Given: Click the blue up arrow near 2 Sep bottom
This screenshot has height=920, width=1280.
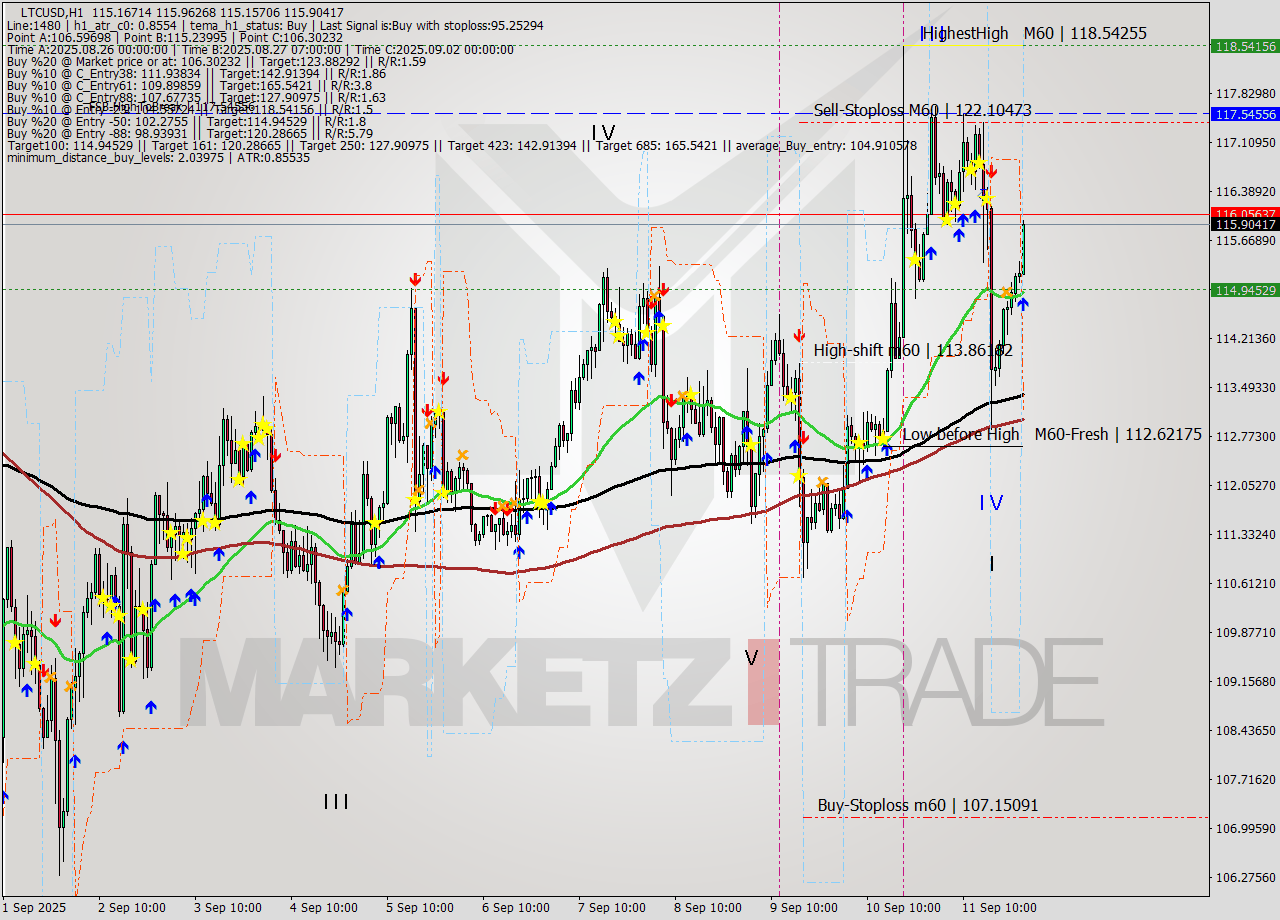Looking at the screenshot, I should click(x=125, y=746).
